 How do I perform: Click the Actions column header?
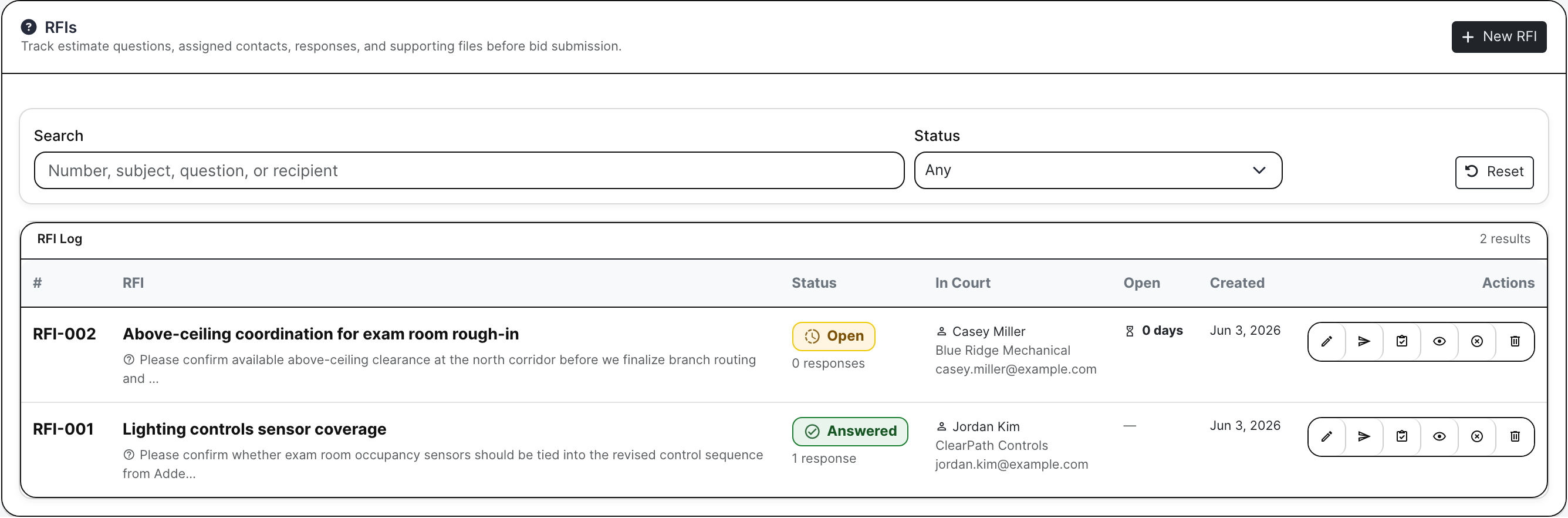tap(1508, 284)
